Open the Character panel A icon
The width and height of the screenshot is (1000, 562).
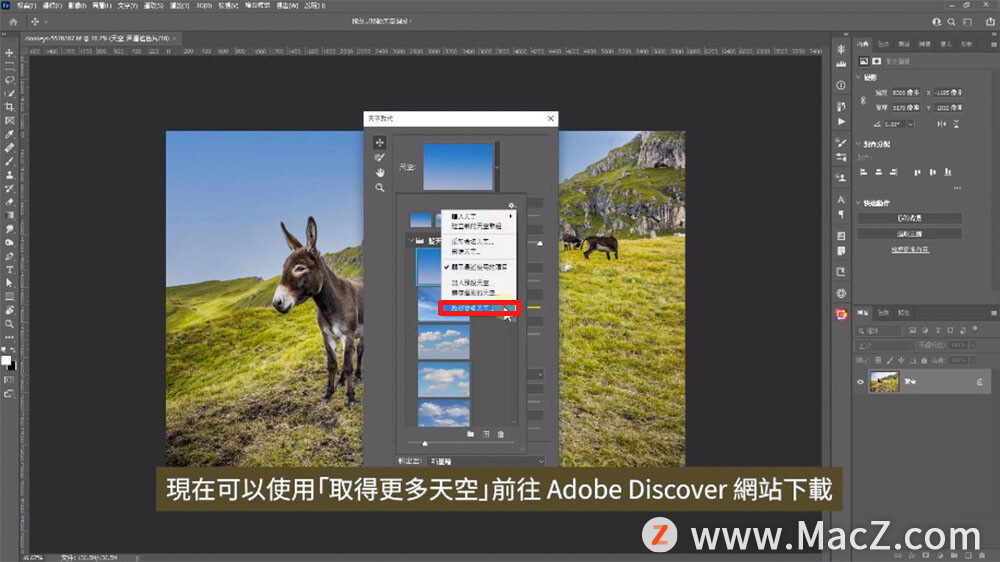841,200
